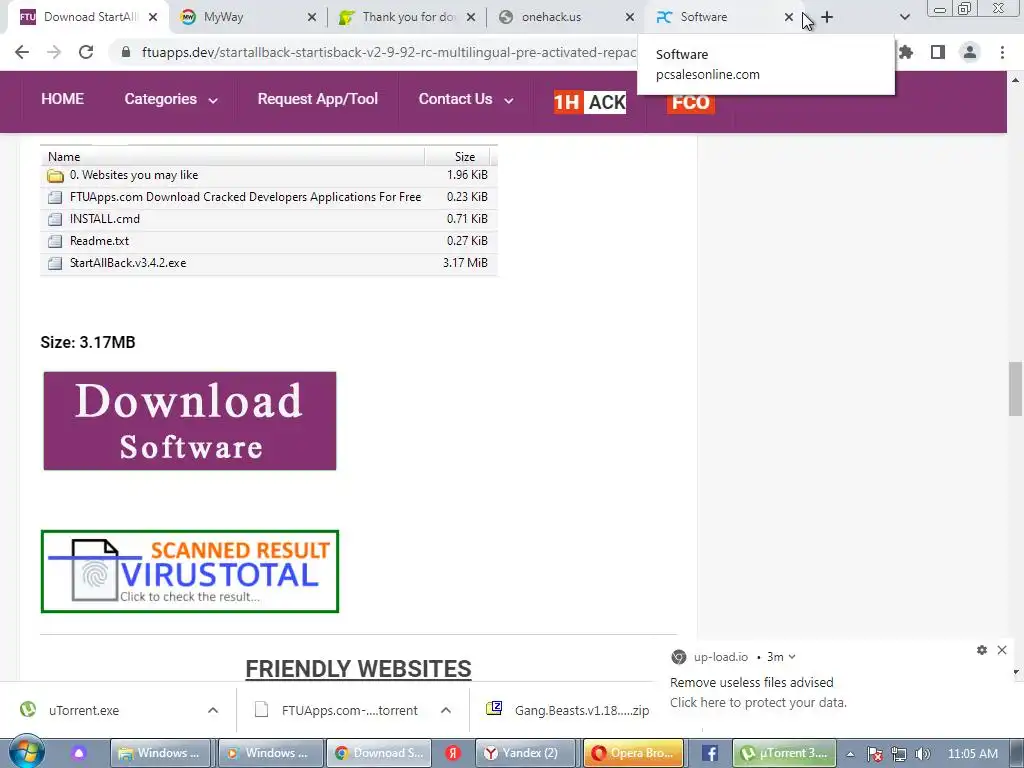Open Chrome three-dot menu
Screen dimensions: 1024x768
coord(1002,52)
